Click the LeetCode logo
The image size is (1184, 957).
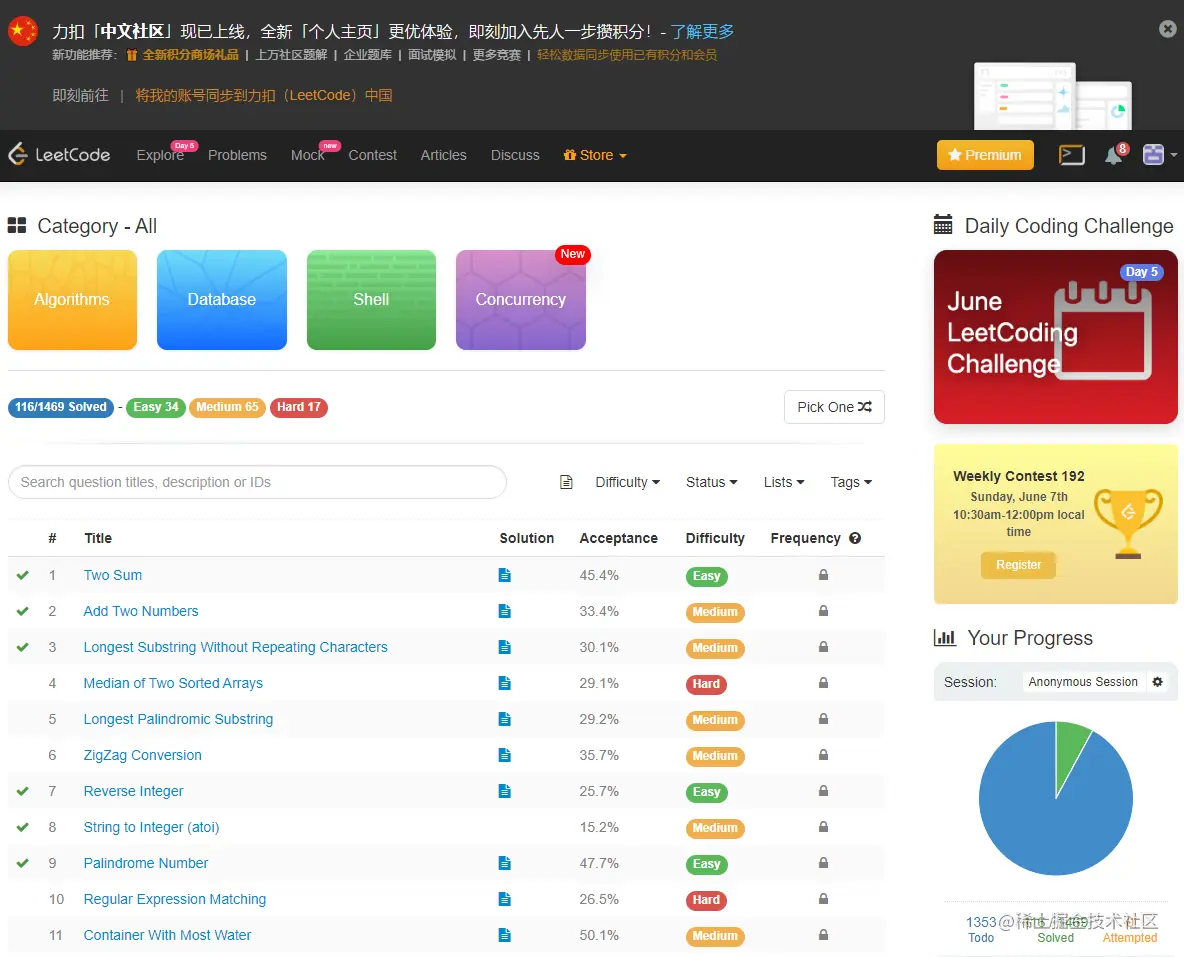click(59, 155)
